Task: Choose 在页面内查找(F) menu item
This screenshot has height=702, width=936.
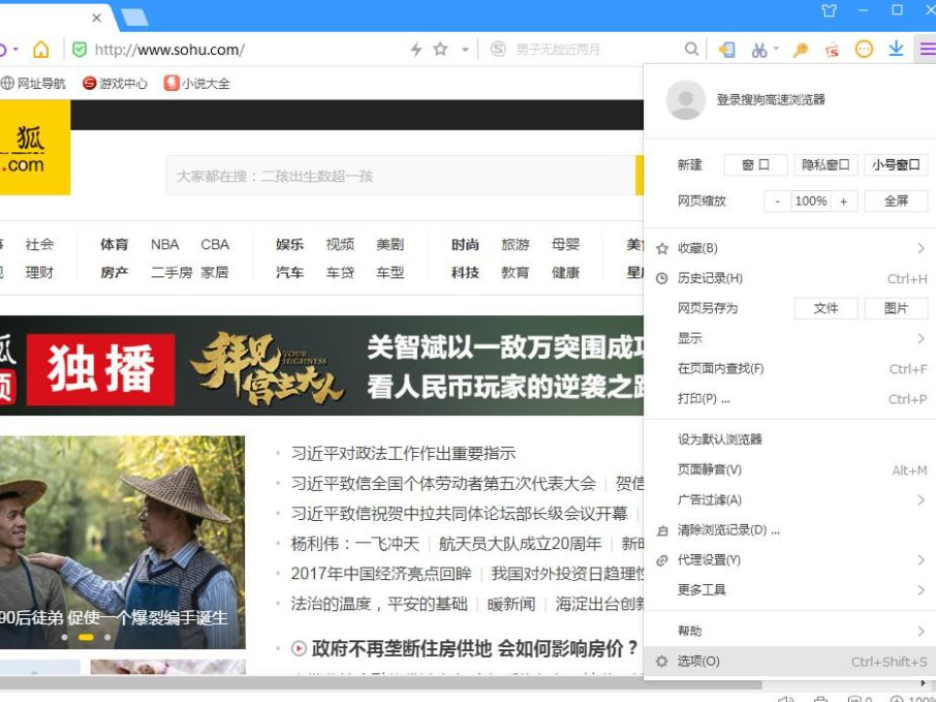Action: 789,369
